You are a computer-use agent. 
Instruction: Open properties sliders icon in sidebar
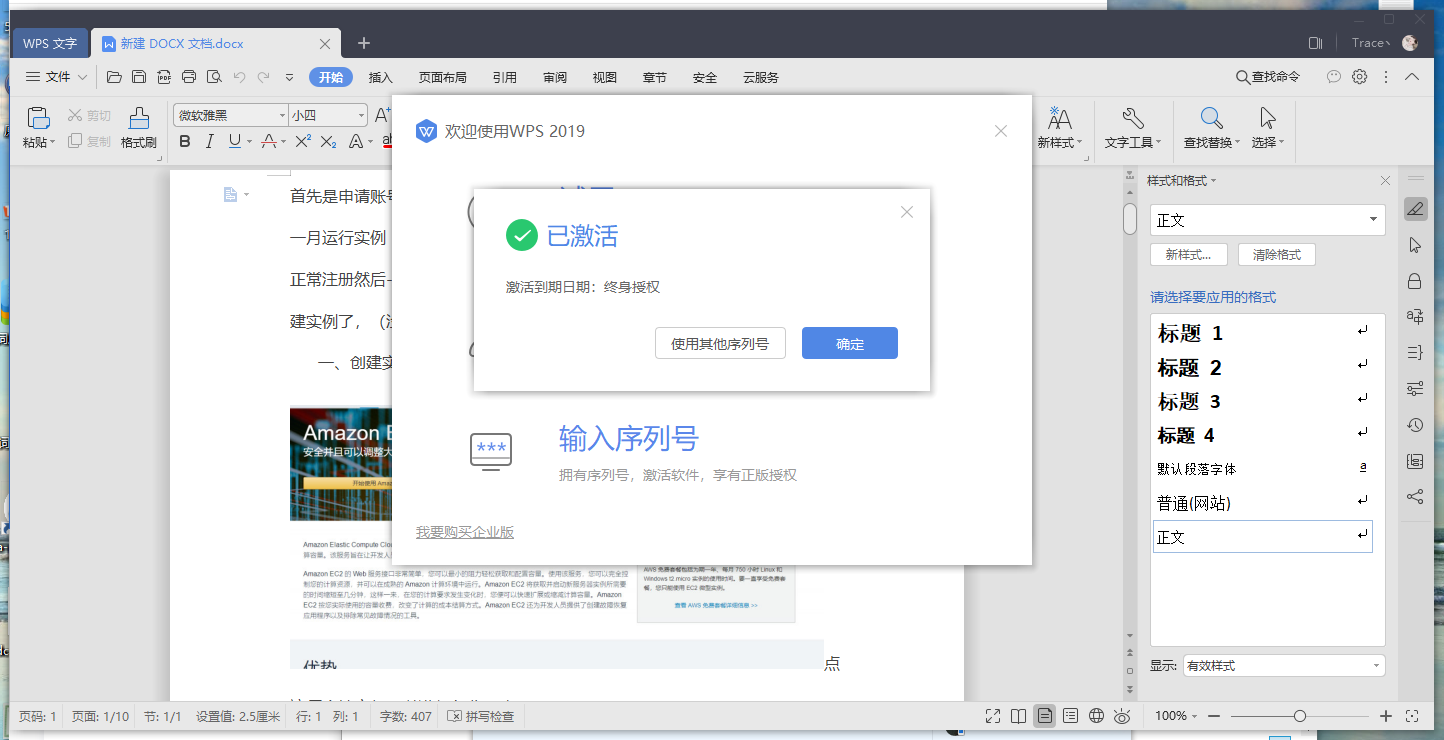coord(1415,388)
